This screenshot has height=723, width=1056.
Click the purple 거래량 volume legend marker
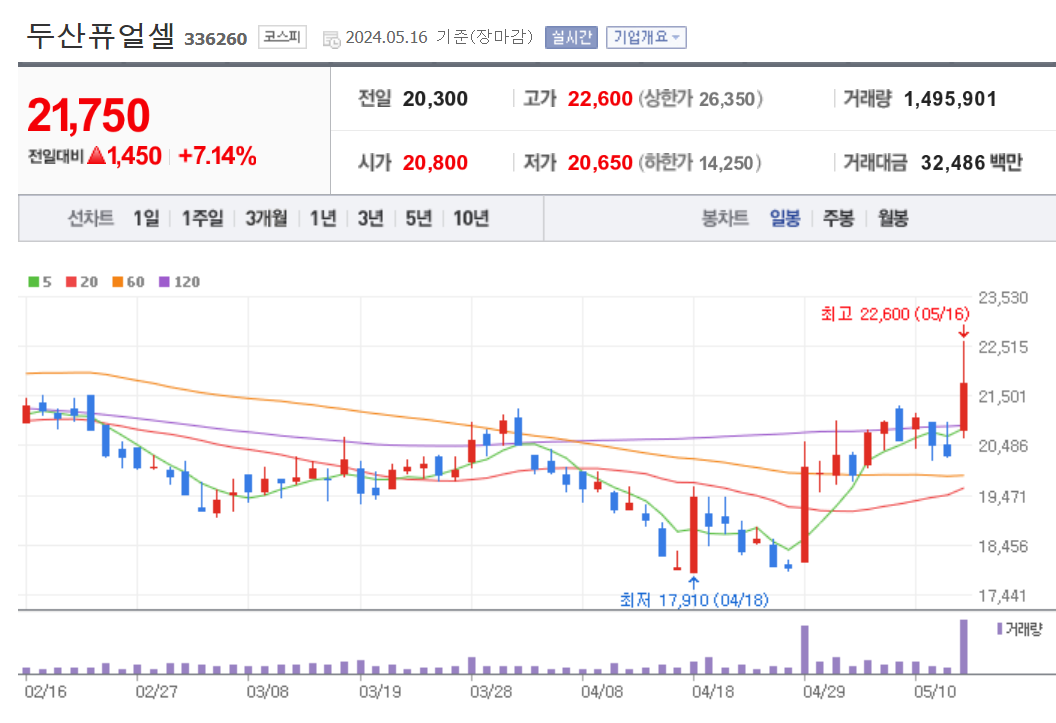click(x=999, y=629)
